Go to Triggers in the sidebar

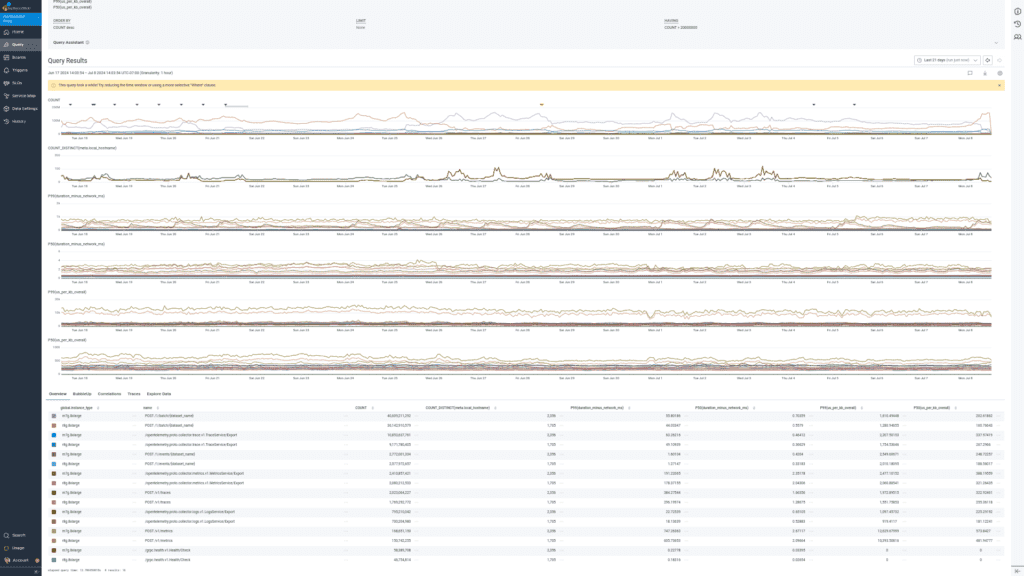[x=18, y=70]
